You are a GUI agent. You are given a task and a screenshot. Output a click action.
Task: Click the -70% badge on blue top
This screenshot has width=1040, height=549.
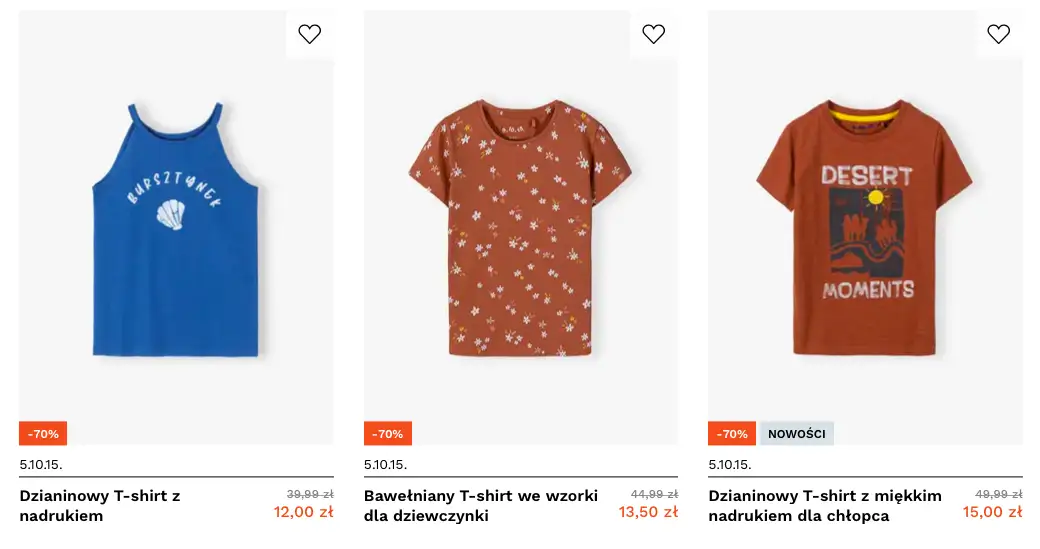point(43,434)
